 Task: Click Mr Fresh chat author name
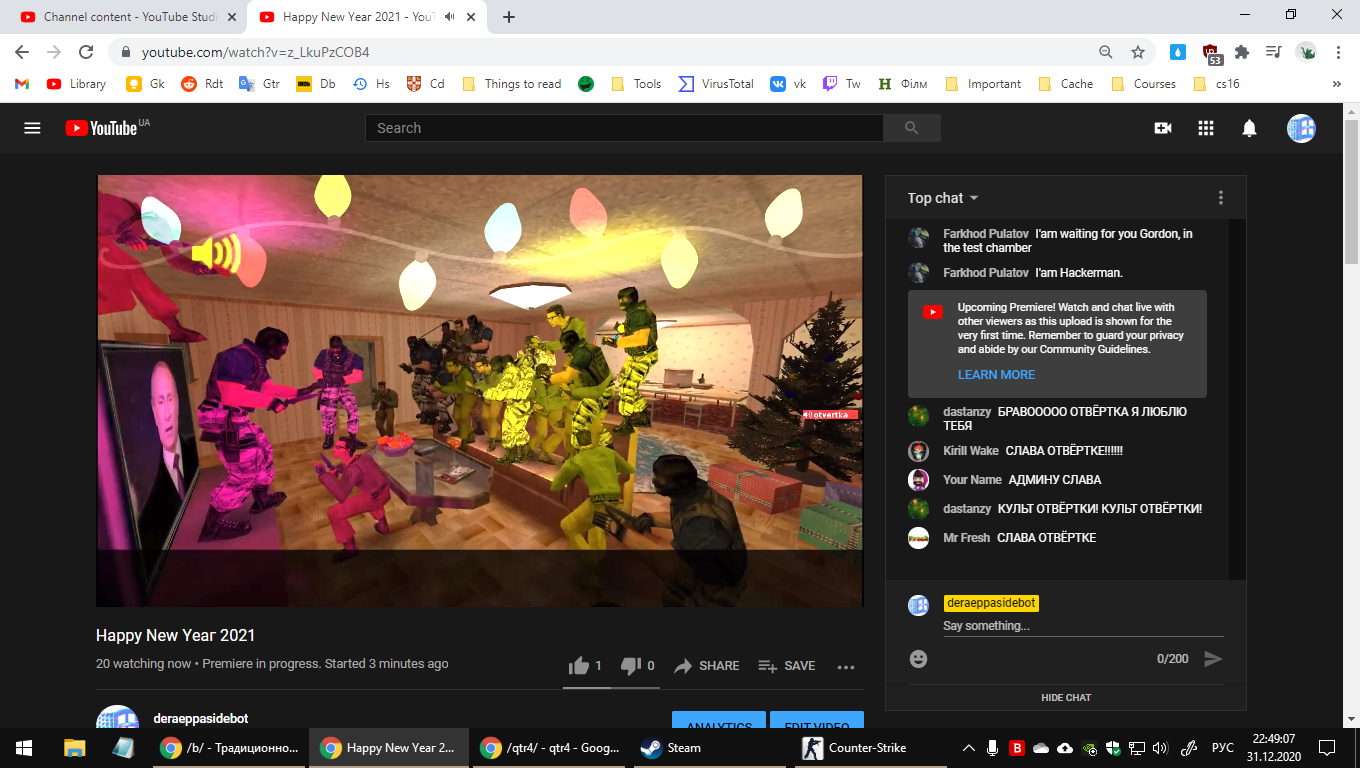click(x=966, y=538)
